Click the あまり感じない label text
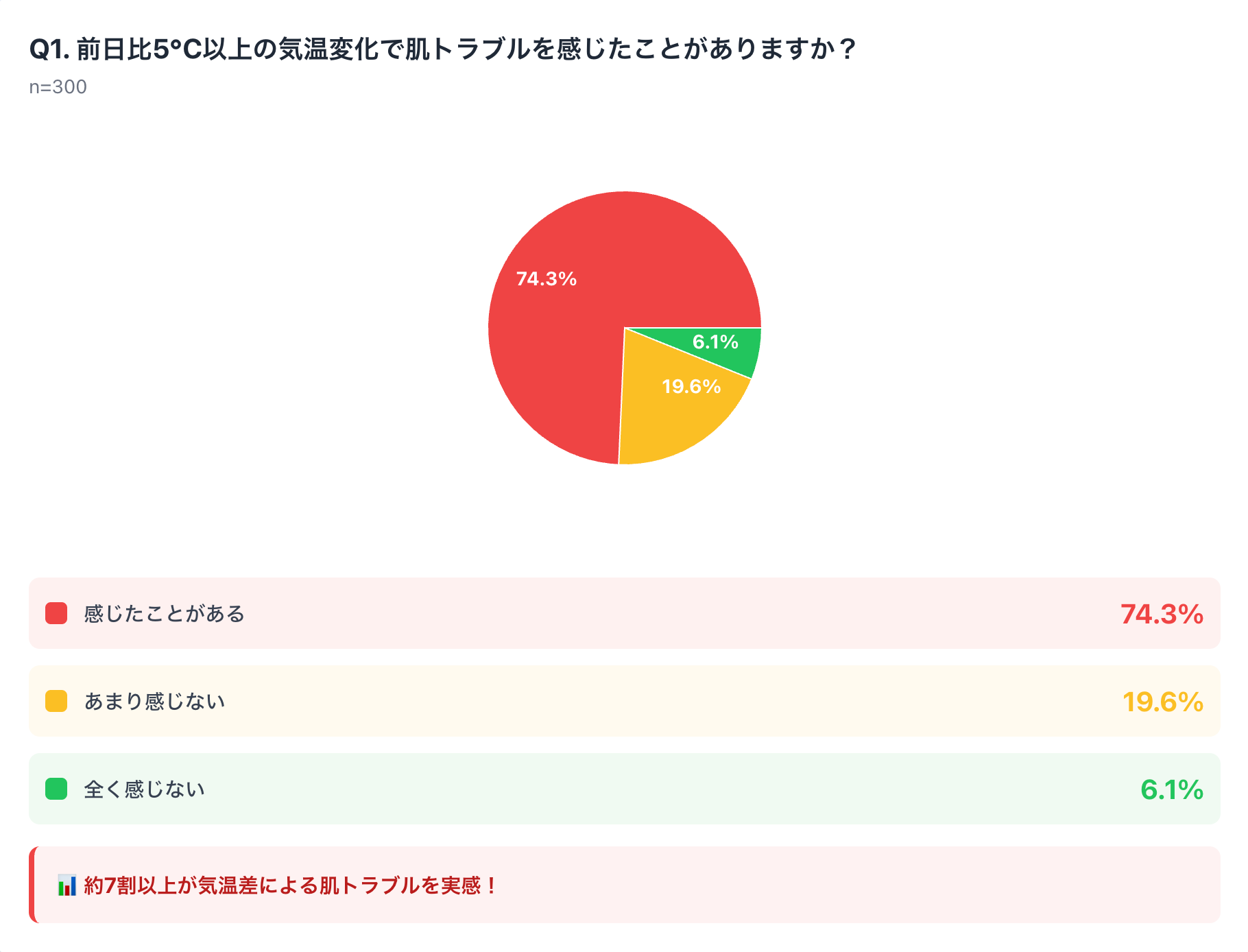Image resolution: width=1248 pixels, height=952 pixels. (155, 701)
